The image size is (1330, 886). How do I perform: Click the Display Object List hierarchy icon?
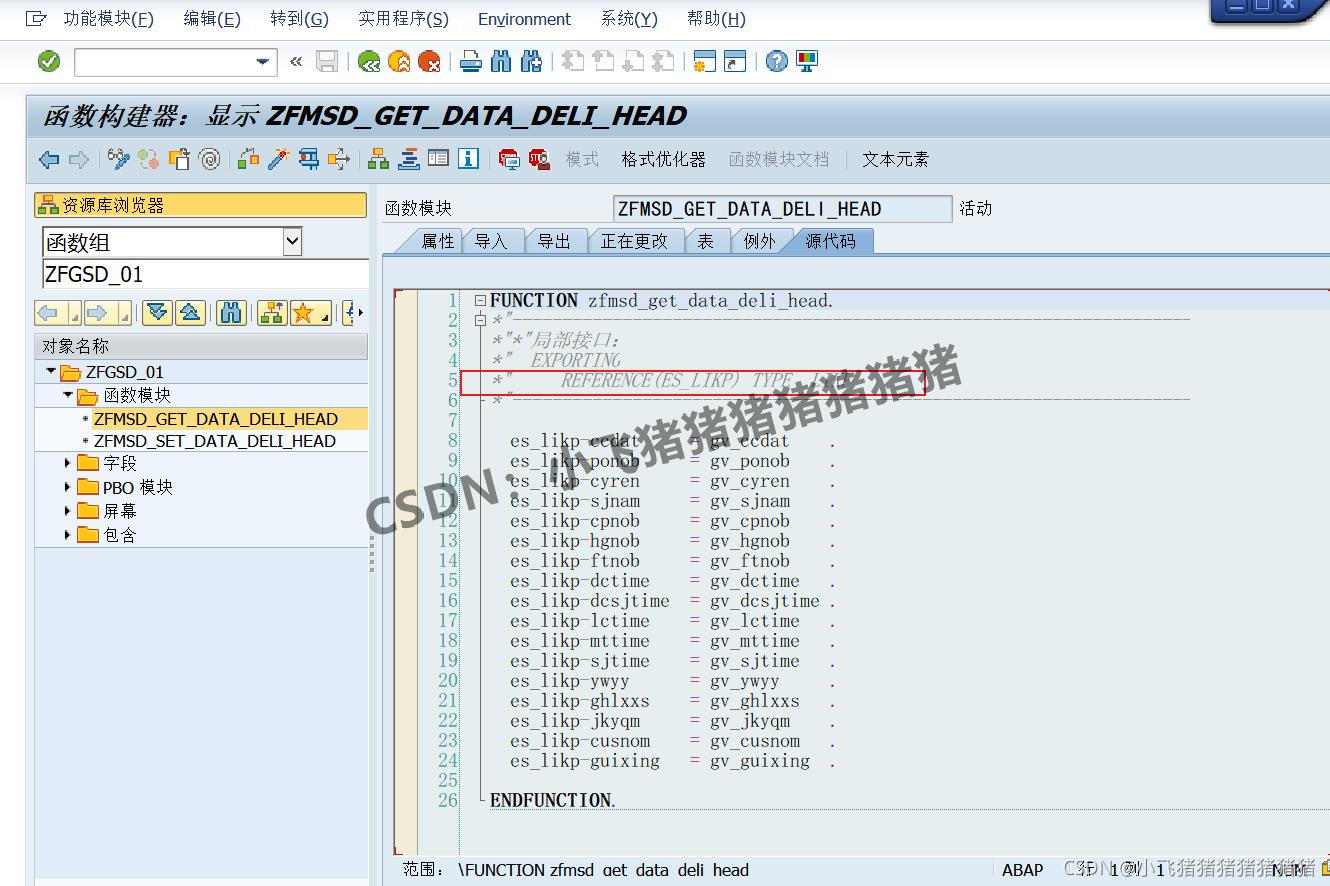click(379, 159)
